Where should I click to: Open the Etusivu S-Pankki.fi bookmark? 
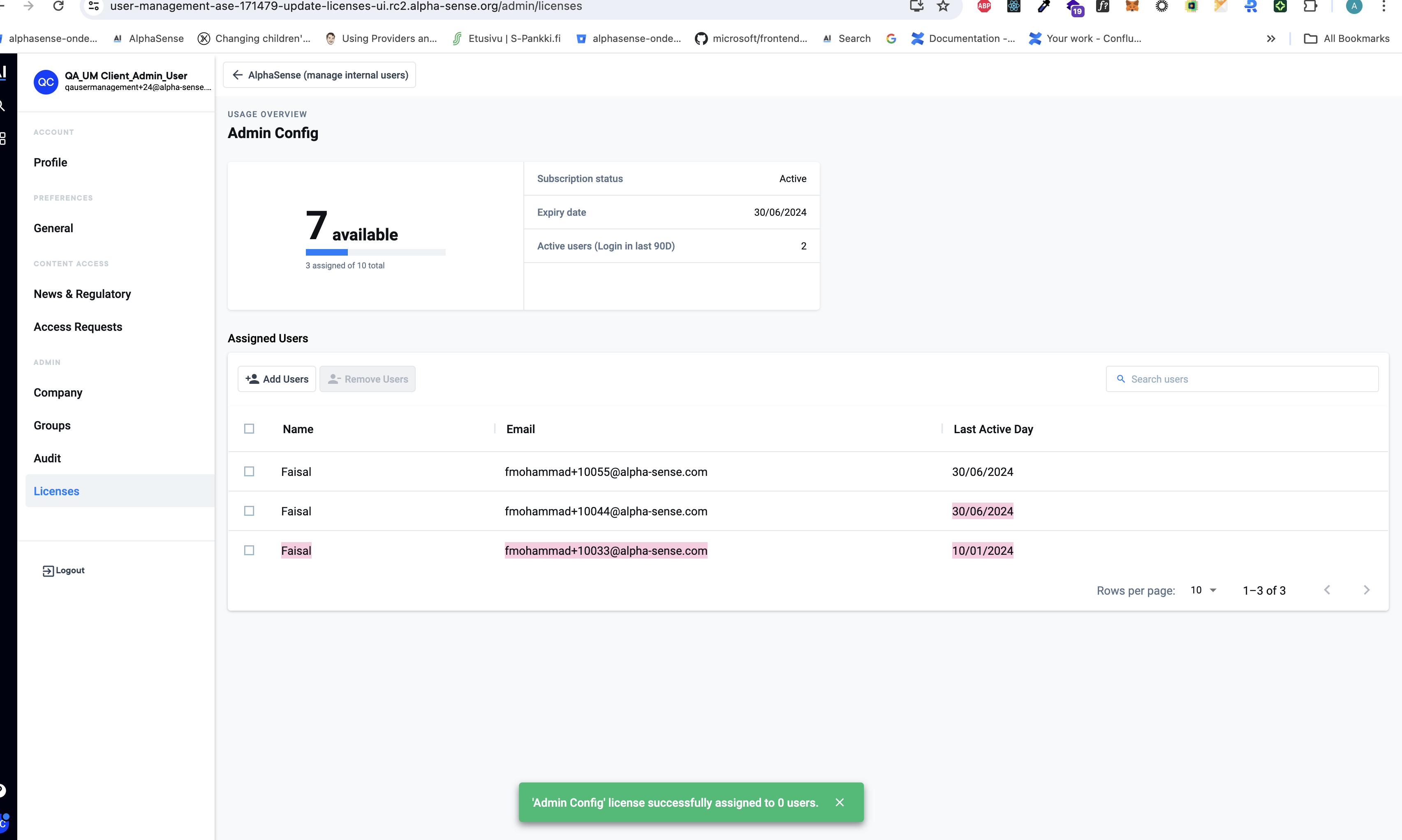[x=507, y=39]
